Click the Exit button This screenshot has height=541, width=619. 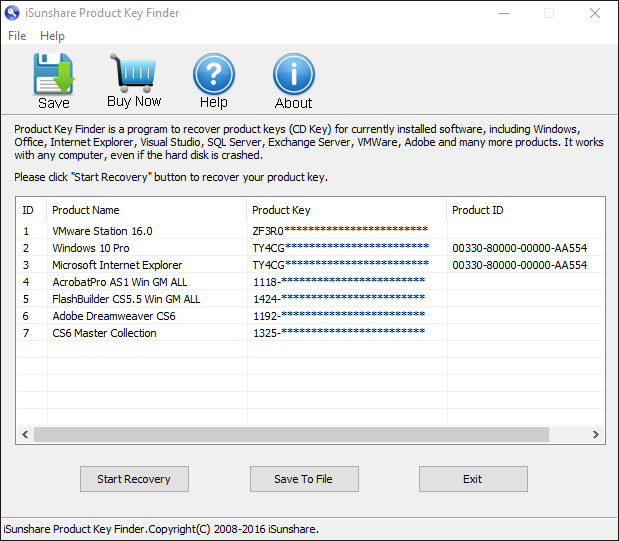pyautogui.click(x=473, y=479)
